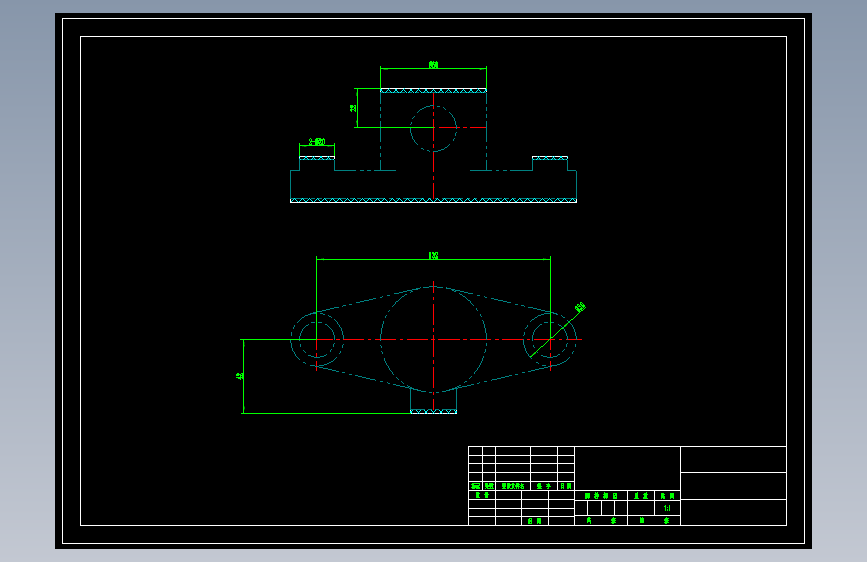867x562 pixels.
Task: Select the long center-distance dimension text above the plan view
Action: click(434, 256)
